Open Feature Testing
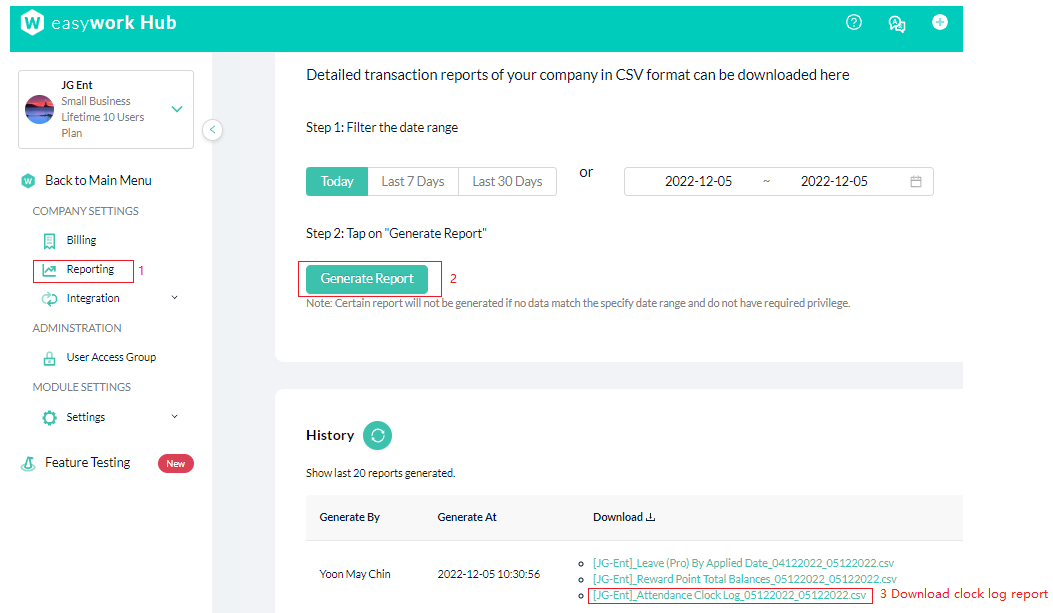 87,463
